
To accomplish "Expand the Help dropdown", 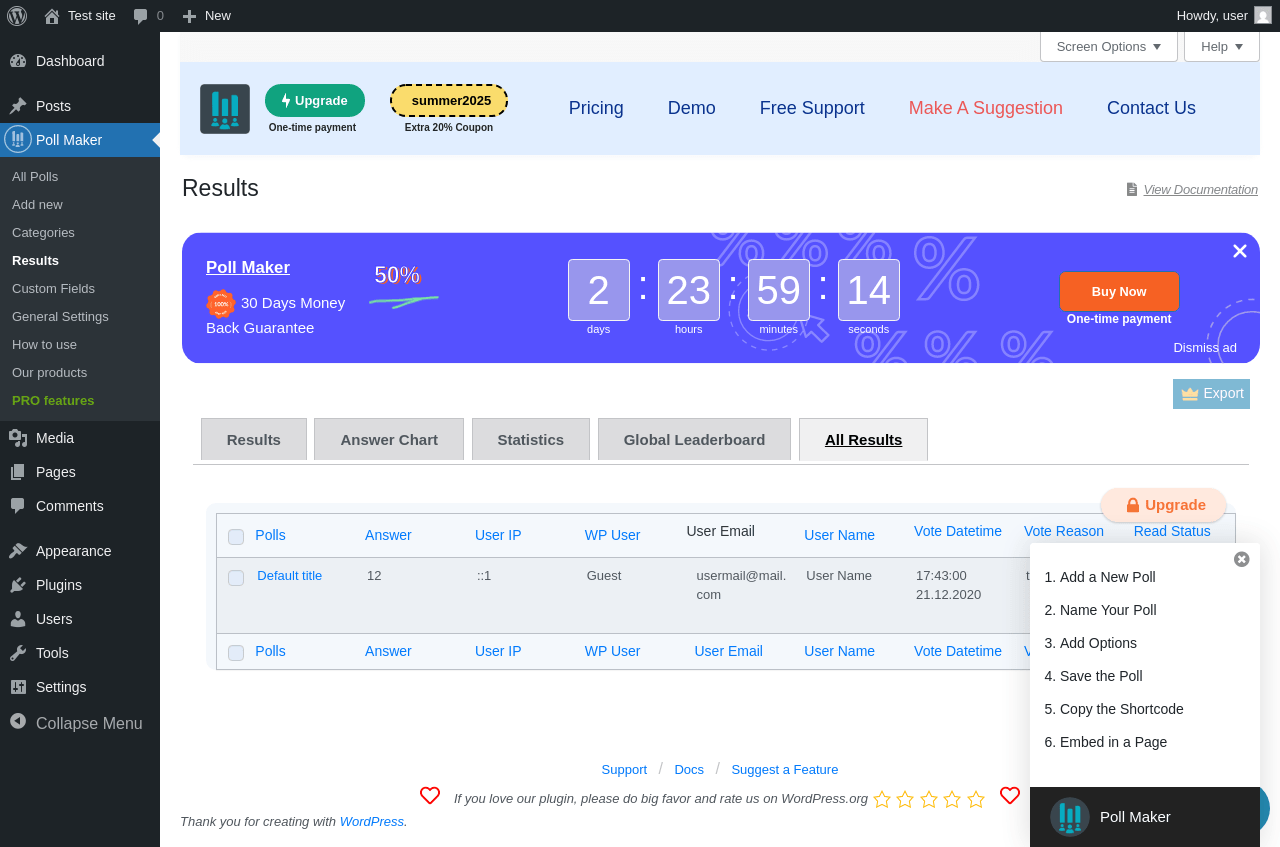I will pos(1222,46).
